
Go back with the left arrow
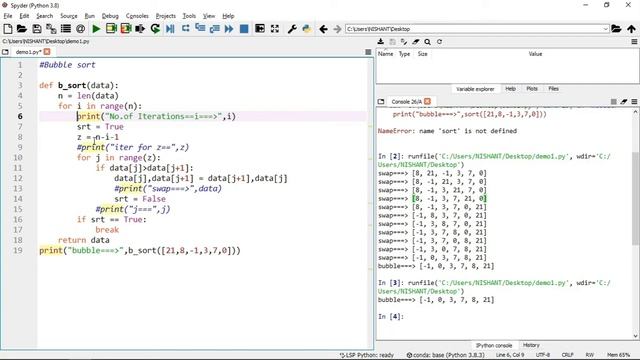click(x=323, y=29)
